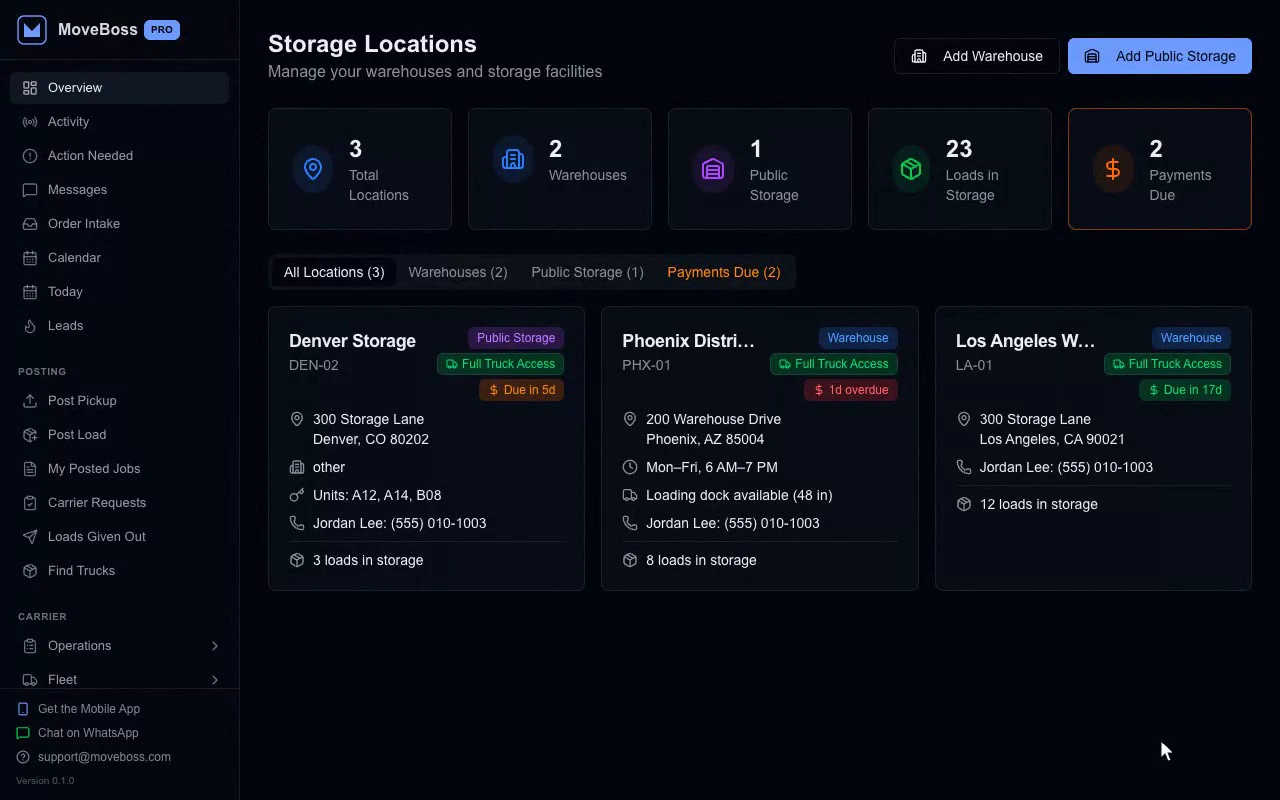Click the Due in 5d badge
This screenshot has width=1280, height=800.
coord(522,390)
